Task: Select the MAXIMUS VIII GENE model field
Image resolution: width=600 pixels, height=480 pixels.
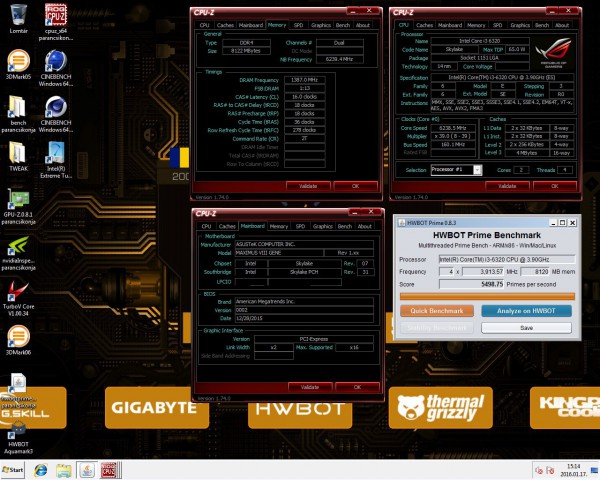Action: 279,253
